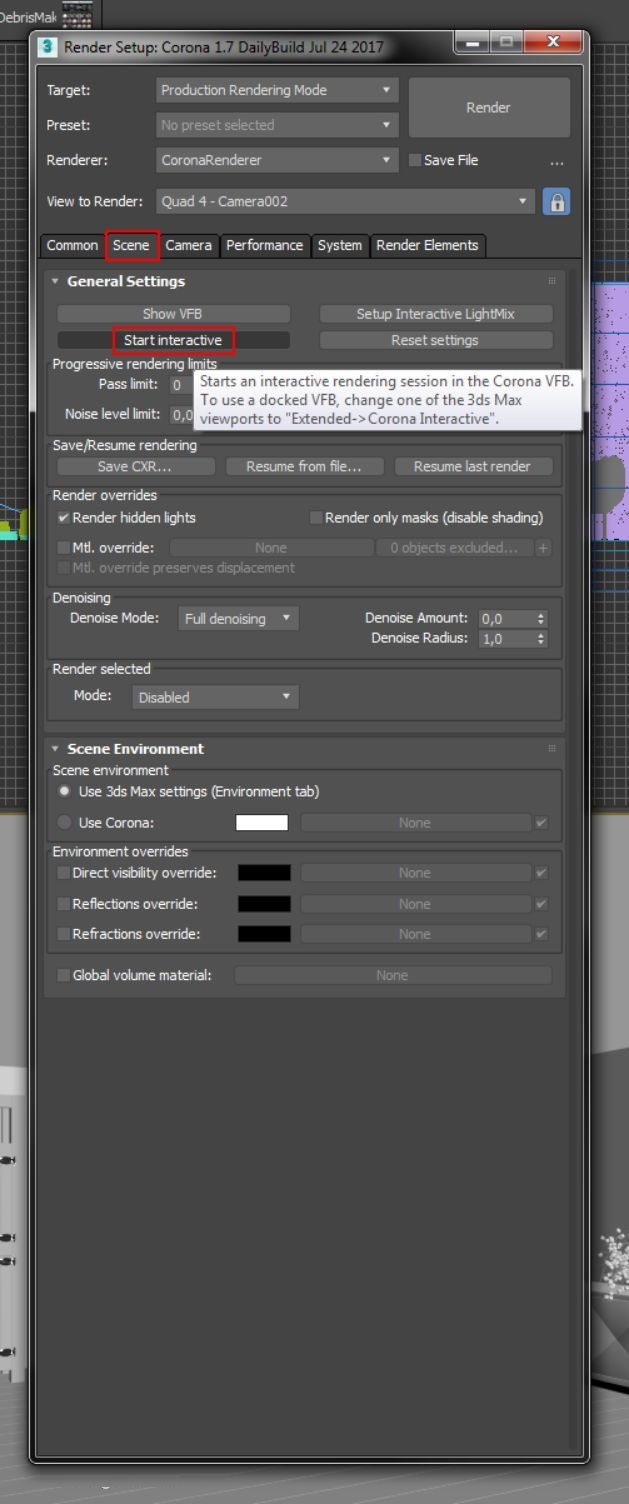Toggle the Use Corona map enable checkbox
The height and width of the screenshot is (1504, 629).
542,823
